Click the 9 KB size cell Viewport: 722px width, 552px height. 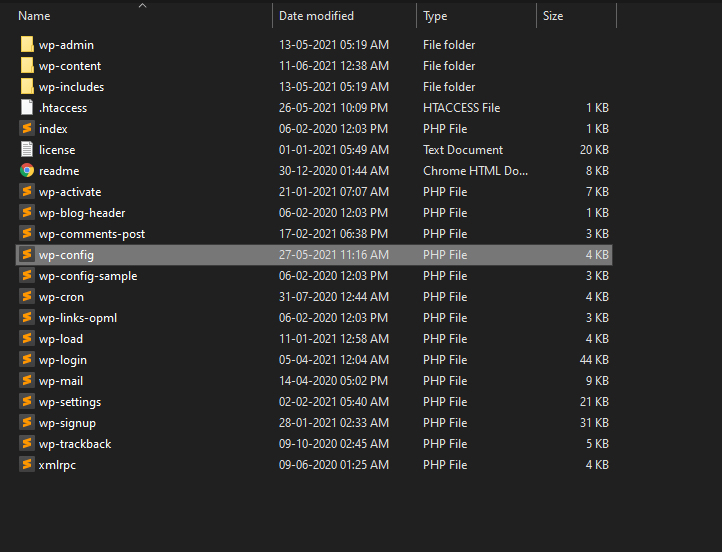[597, 381]
